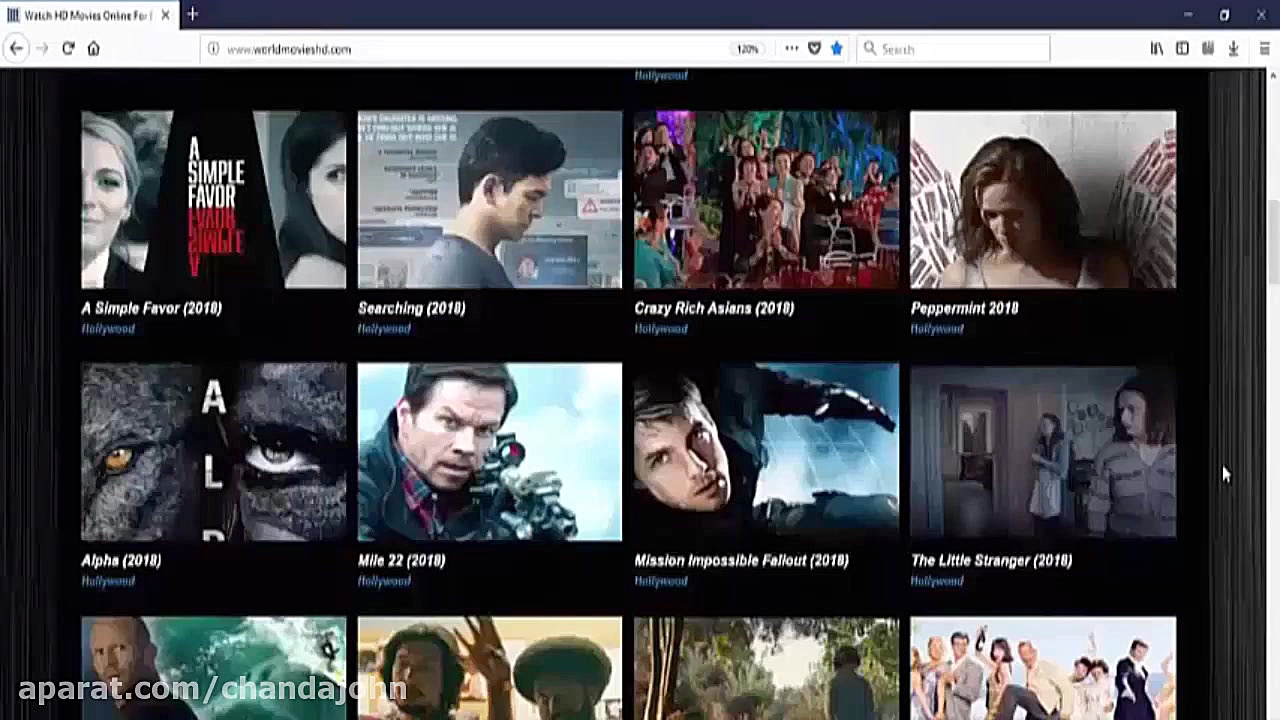
Task: Go to the browser home page
Action: [93, 48]
